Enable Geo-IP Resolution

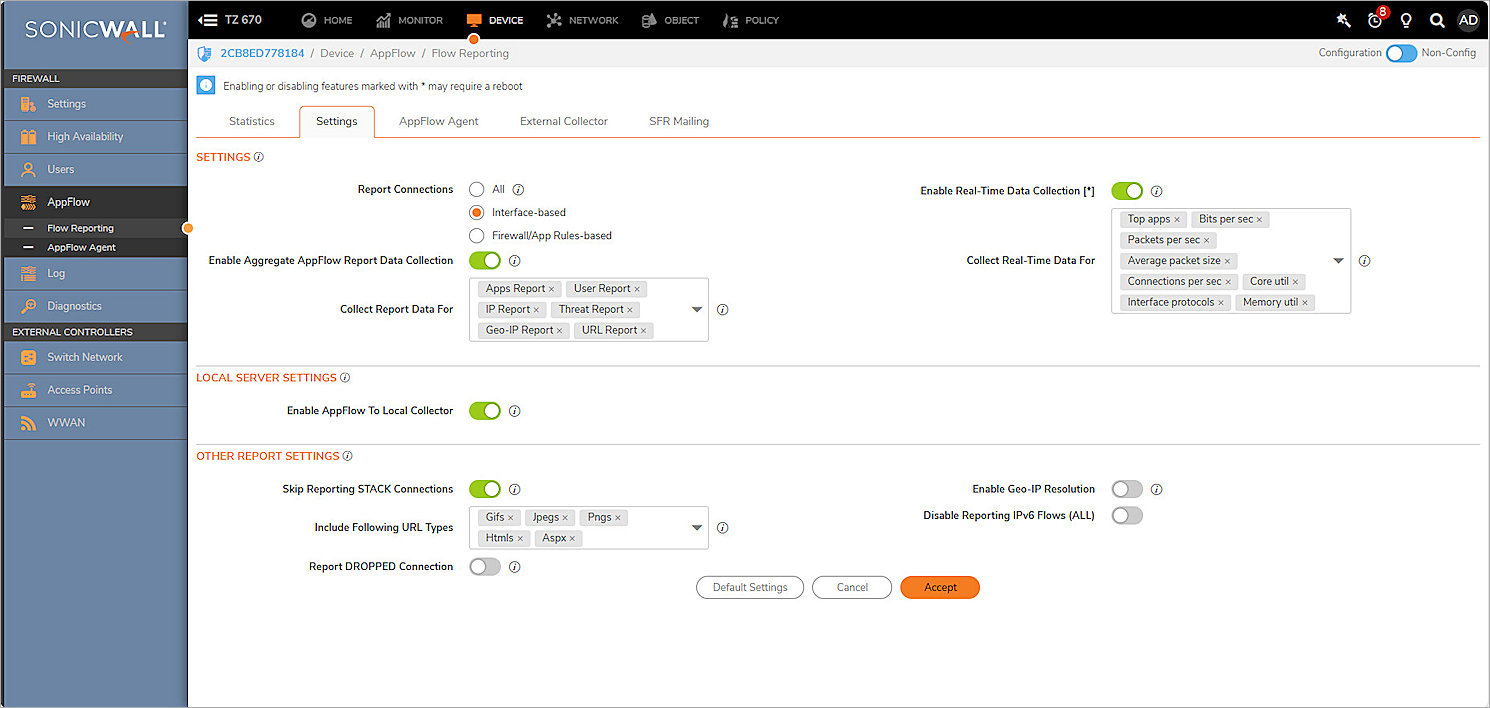tap(1127, 489)
